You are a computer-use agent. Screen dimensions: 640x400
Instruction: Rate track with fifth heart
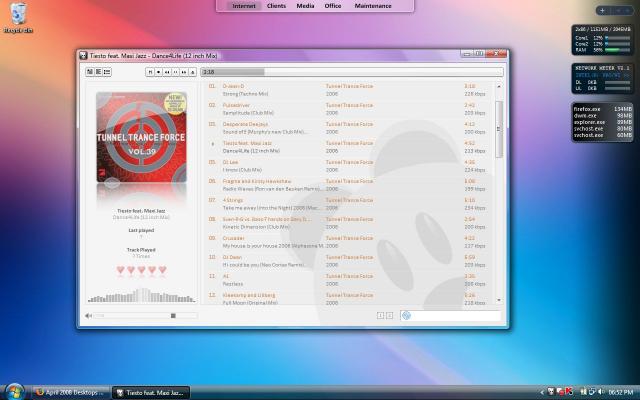pyautogui.click(x=162, y=270)
